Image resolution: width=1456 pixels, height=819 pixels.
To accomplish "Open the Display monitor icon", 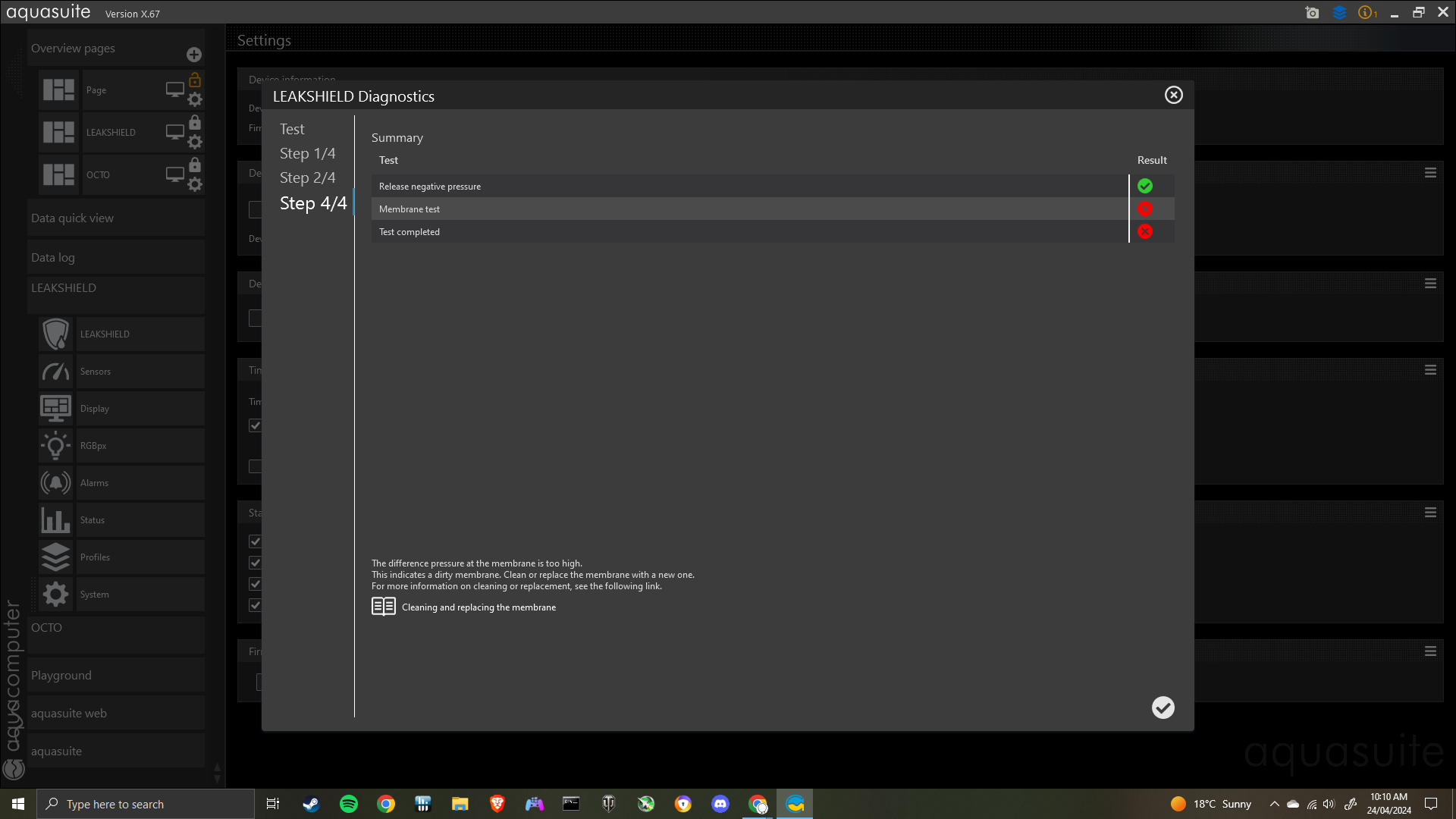I will tap(55, 409).
